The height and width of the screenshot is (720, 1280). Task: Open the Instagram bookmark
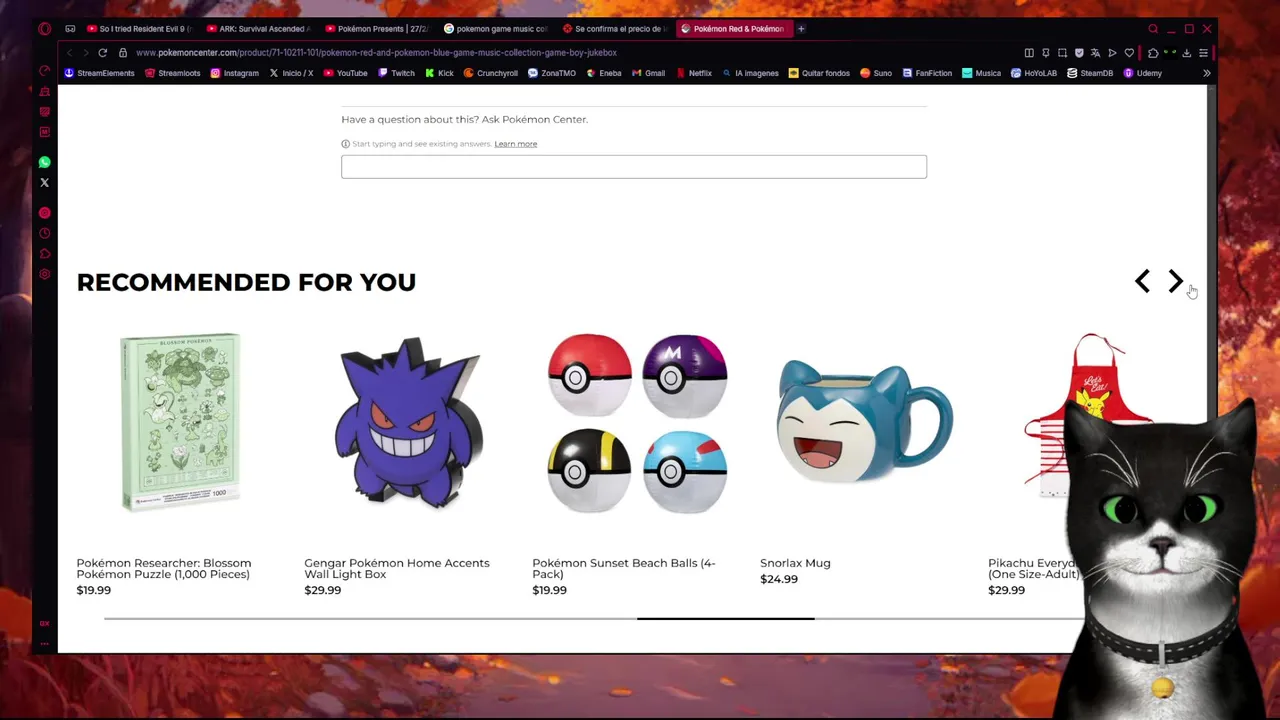tap(235, 73)
